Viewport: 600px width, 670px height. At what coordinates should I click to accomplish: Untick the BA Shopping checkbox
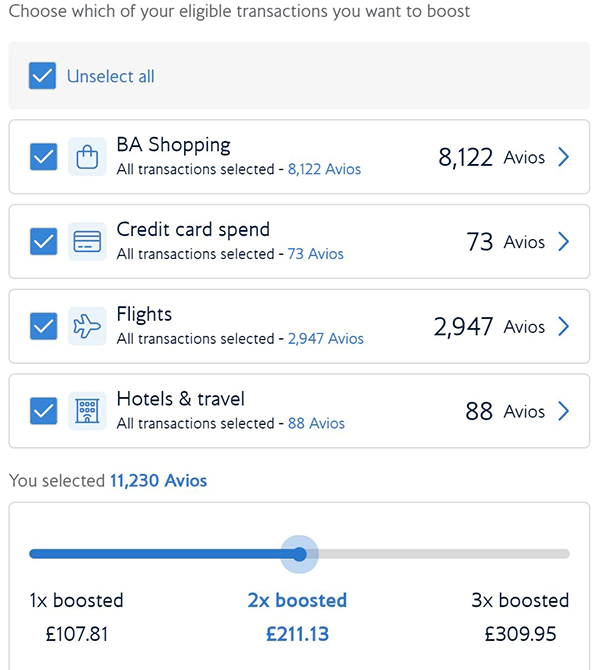[43, 157]
